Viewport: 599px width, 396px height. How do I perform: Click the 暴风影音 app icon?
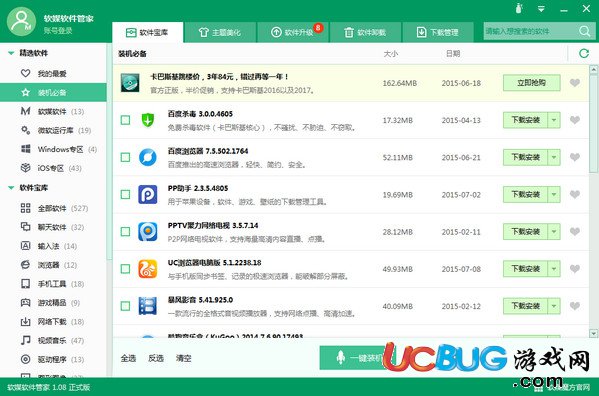[x=147, y=306]
